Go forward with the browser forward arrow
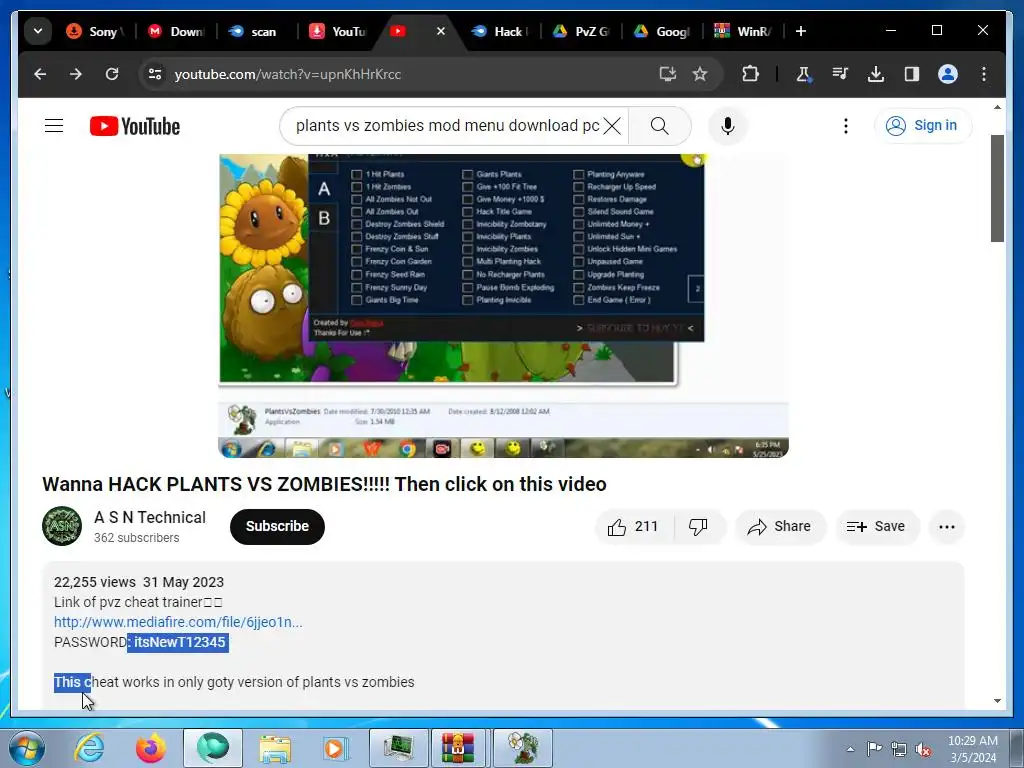Viewport: 1024px width, 768px height. (x=76, y=74)
